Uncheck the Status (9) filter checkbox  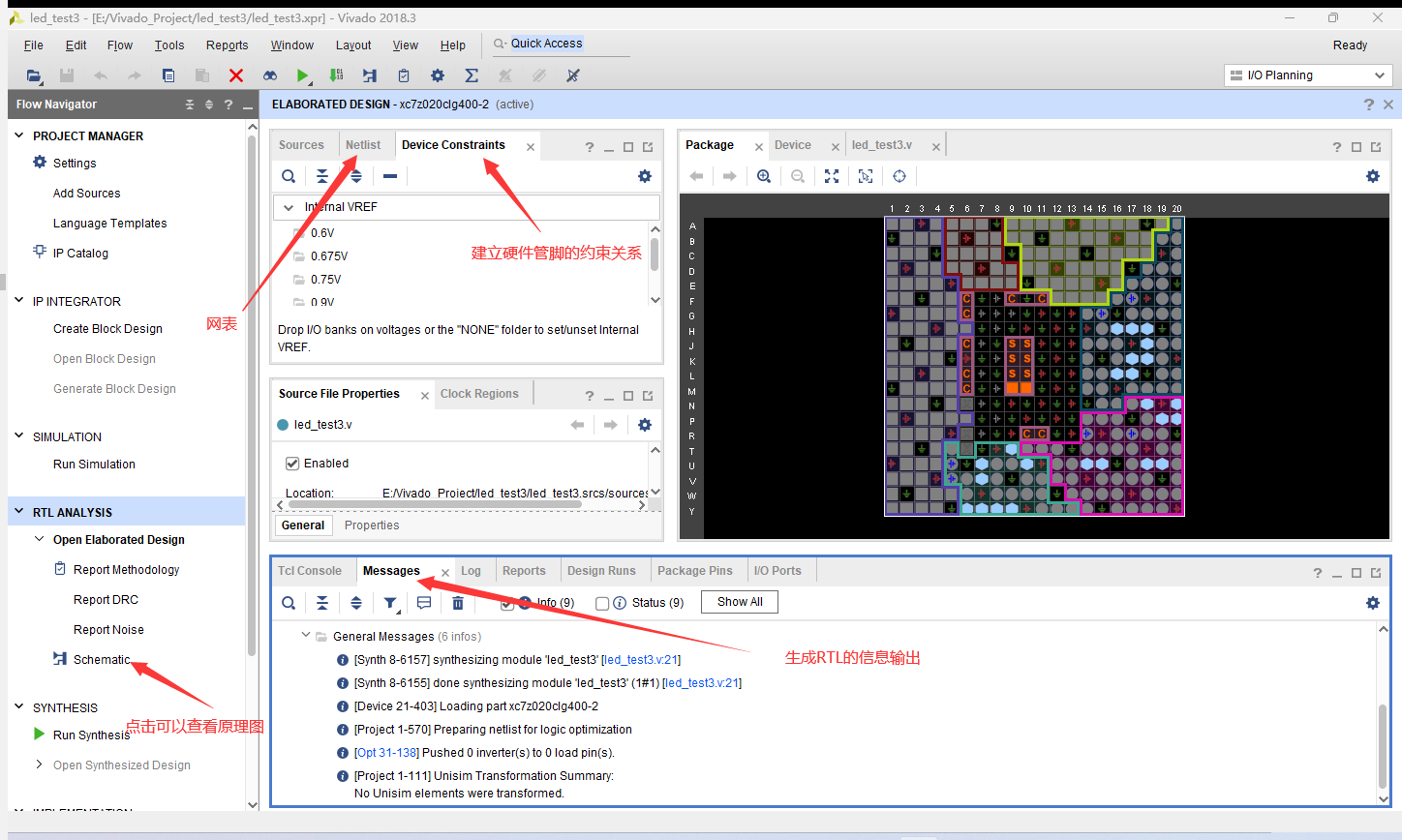(603, 602)
